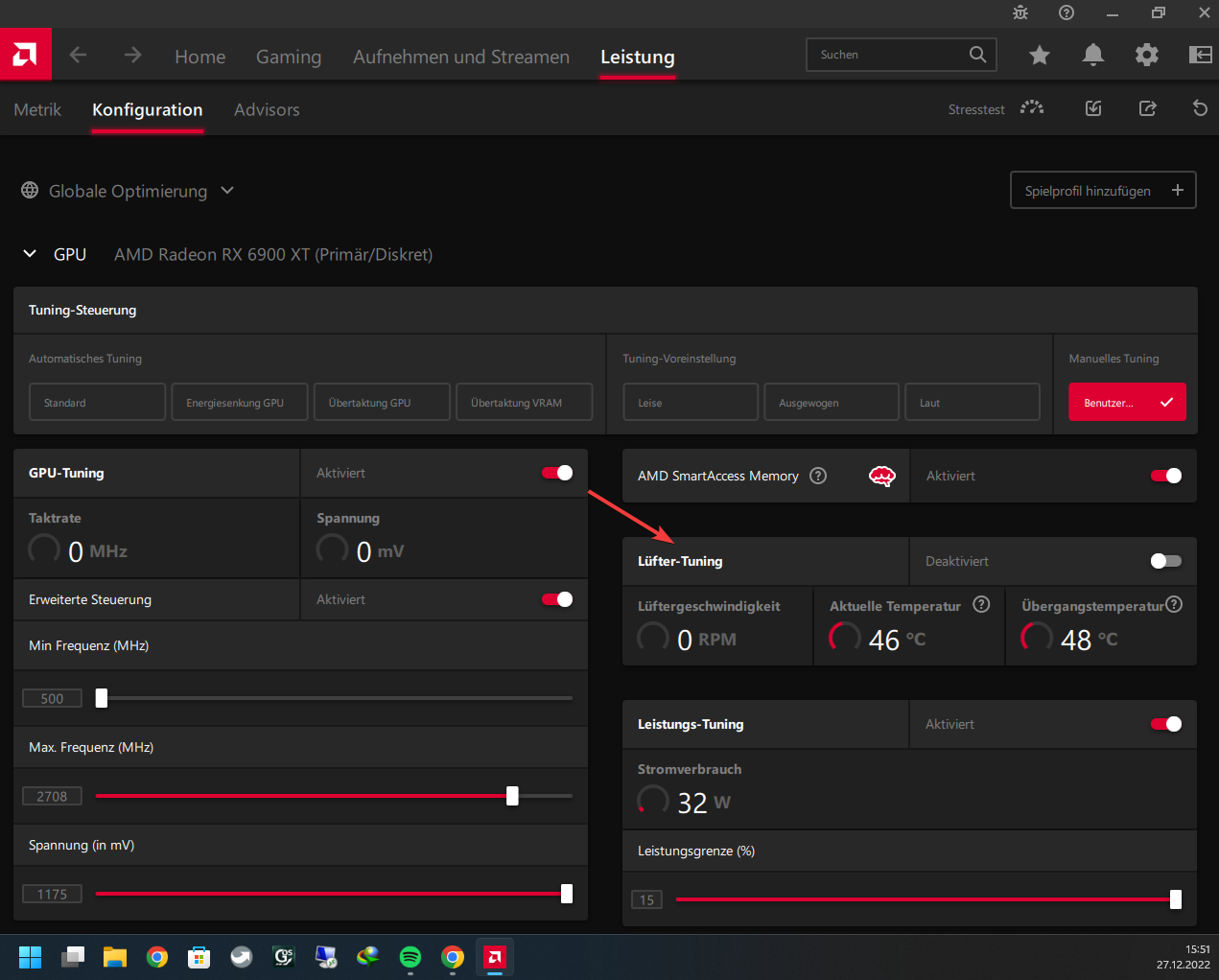Click Spannung value box 1175
Screen dimensions: 1219x980
[52, 894]
